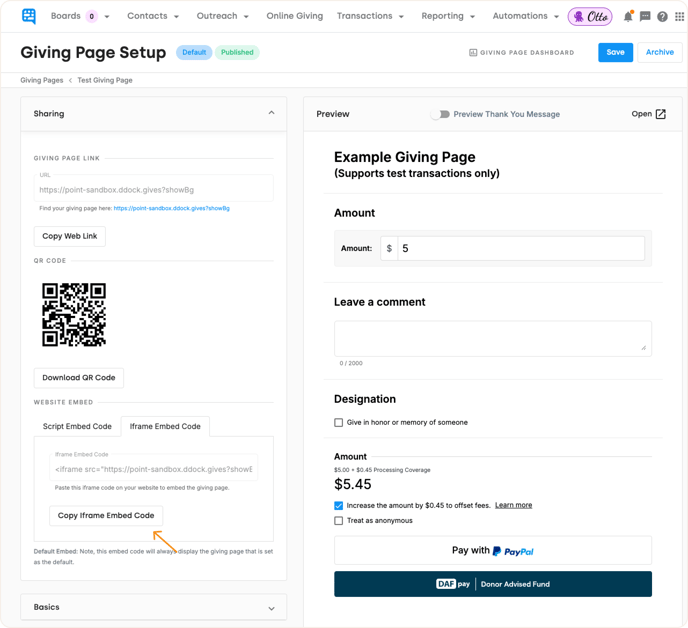Open the notifications bell
The image size is (688, 628).
click(x=628, y=17)
